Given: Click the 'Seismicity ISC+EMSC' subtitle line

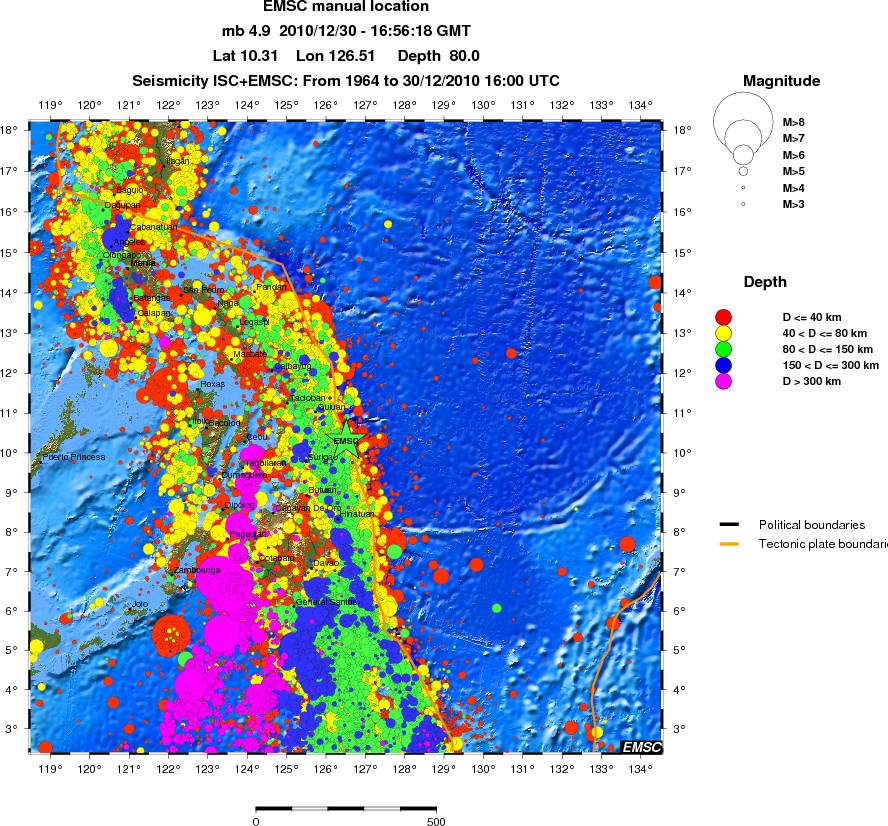Looking at the screenshot, I should tap(346, 80).
